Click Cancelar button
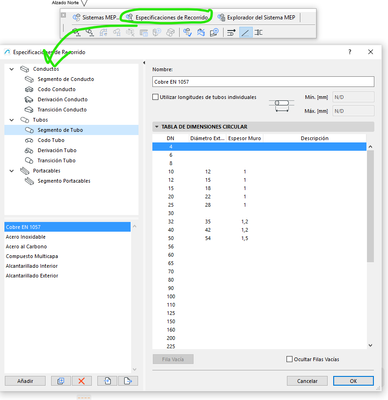The width and height of the screenshot is (388, 400). [x=307, y=381]
